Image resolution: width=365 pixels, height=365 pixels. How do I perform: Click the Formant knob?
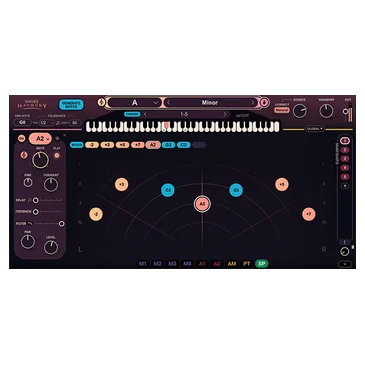(51, 185)
